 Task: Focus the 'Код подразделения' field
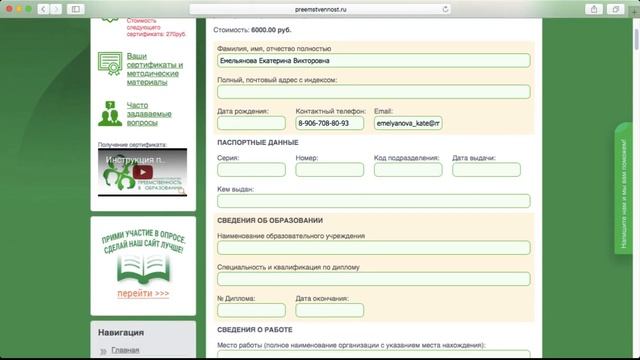click(408, 169)
